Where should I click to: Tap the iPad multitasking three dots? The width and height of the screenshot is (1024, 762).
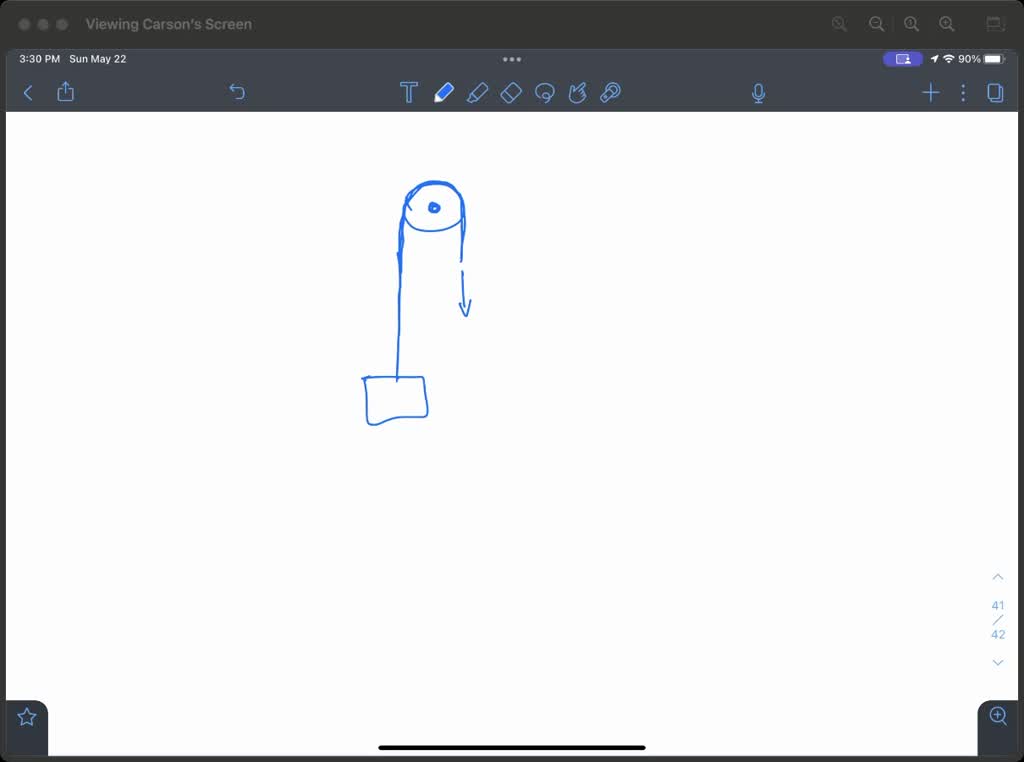tap(512, 59)
